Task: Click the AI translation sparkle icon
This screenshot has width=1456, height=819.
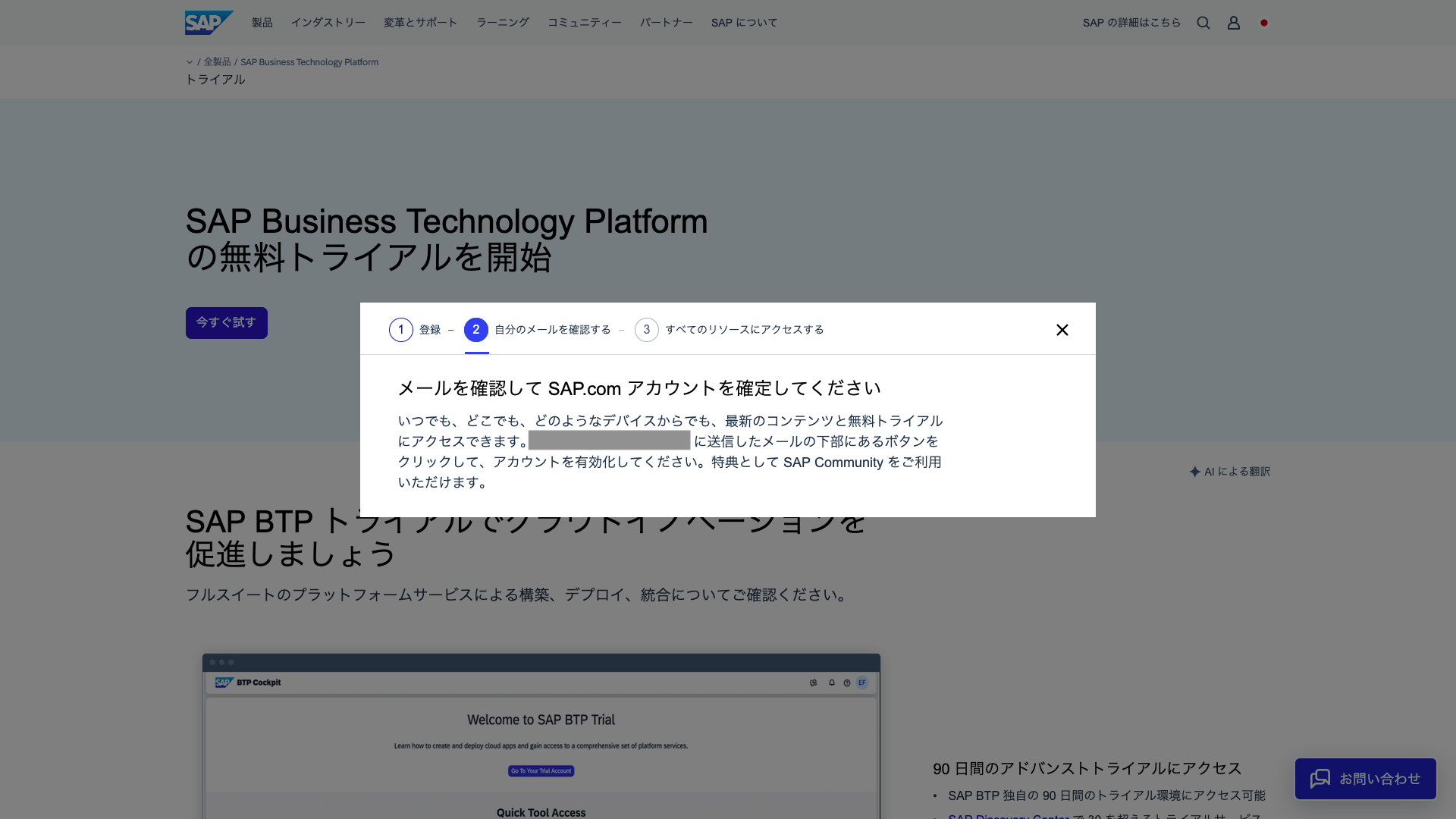Action: click(x=1195, y=472)
